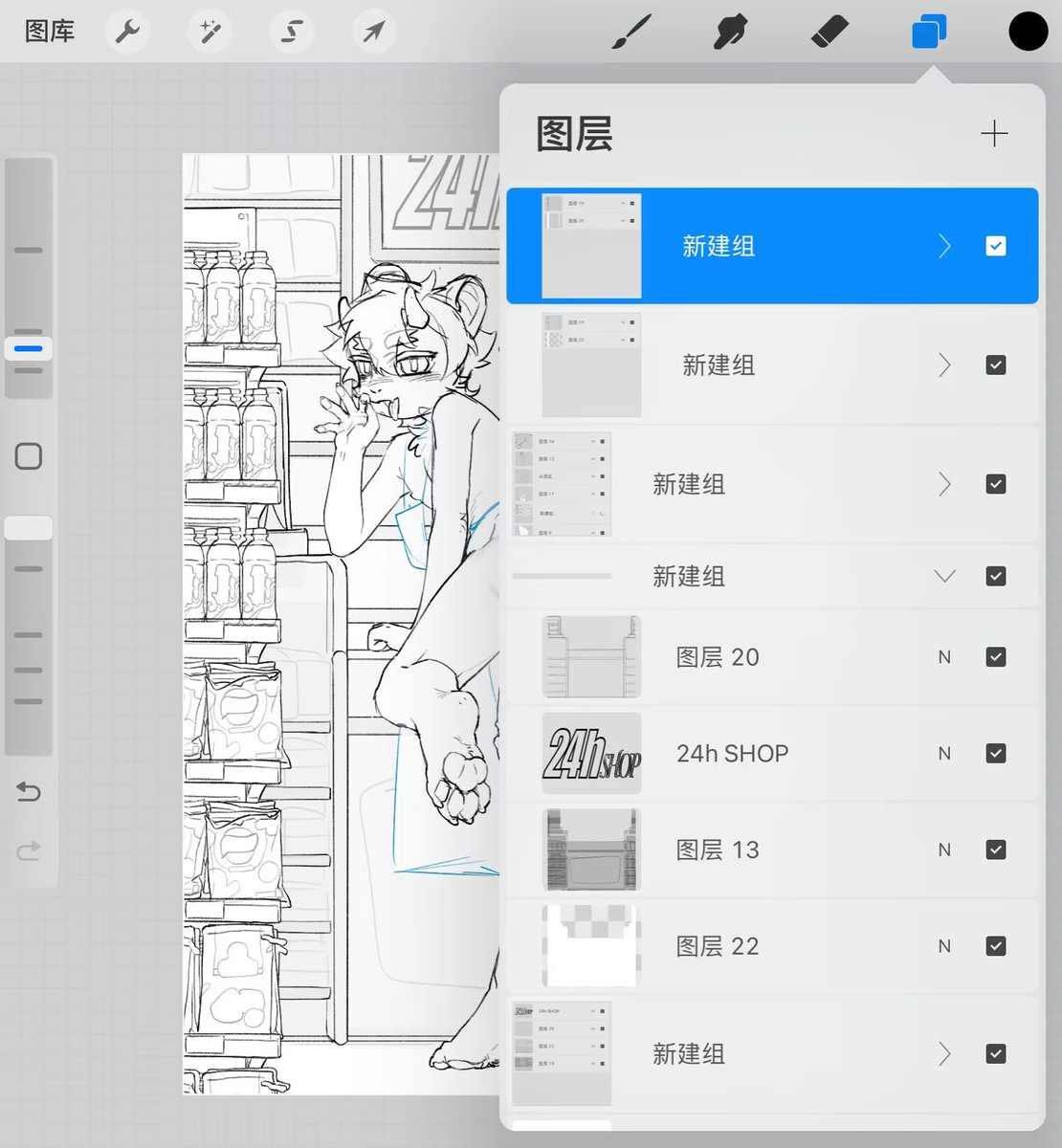Expand the 新建组 group chevron below 图层 22
The width and height of the screenshot is (1062, 1148).
click(x=944, y=1053)
